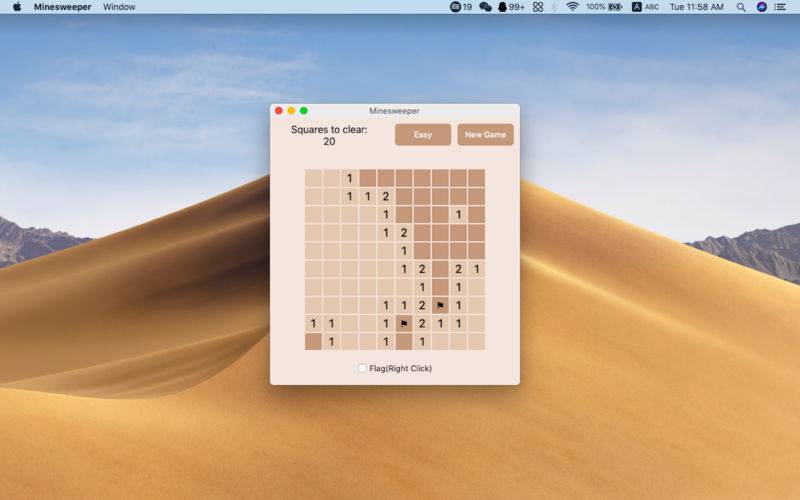The image size is (800, 500).
Task: Enable the Flag(Right Click) checkbox
Action: [362, 368]
